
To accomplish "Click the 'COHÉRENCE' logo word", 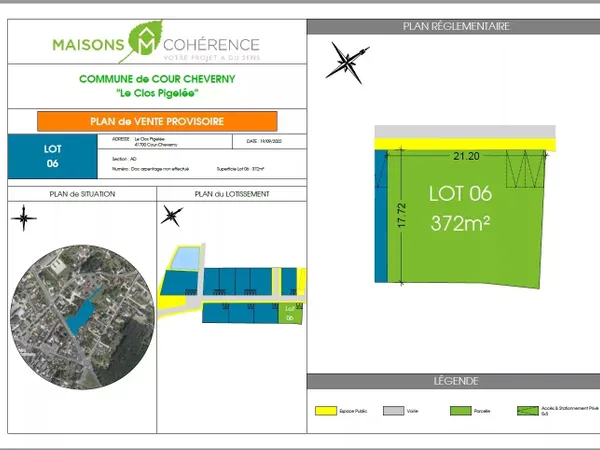I will (212, 44).
